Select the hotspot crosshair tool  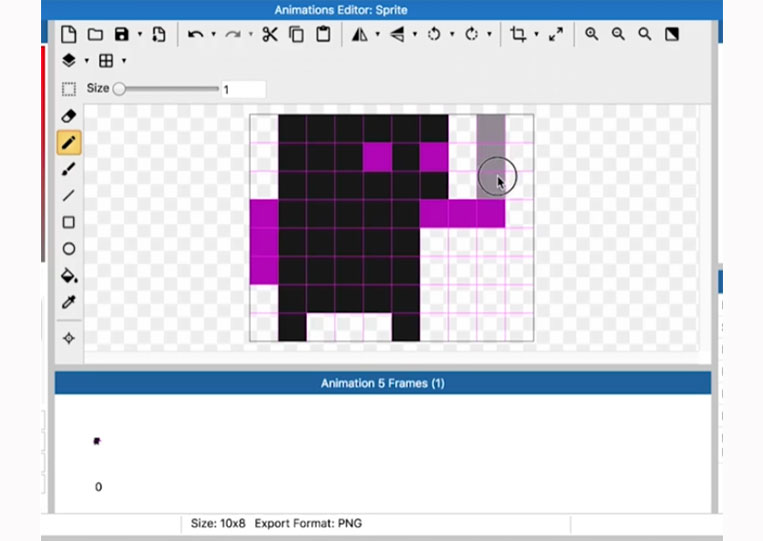coord(69,338)
